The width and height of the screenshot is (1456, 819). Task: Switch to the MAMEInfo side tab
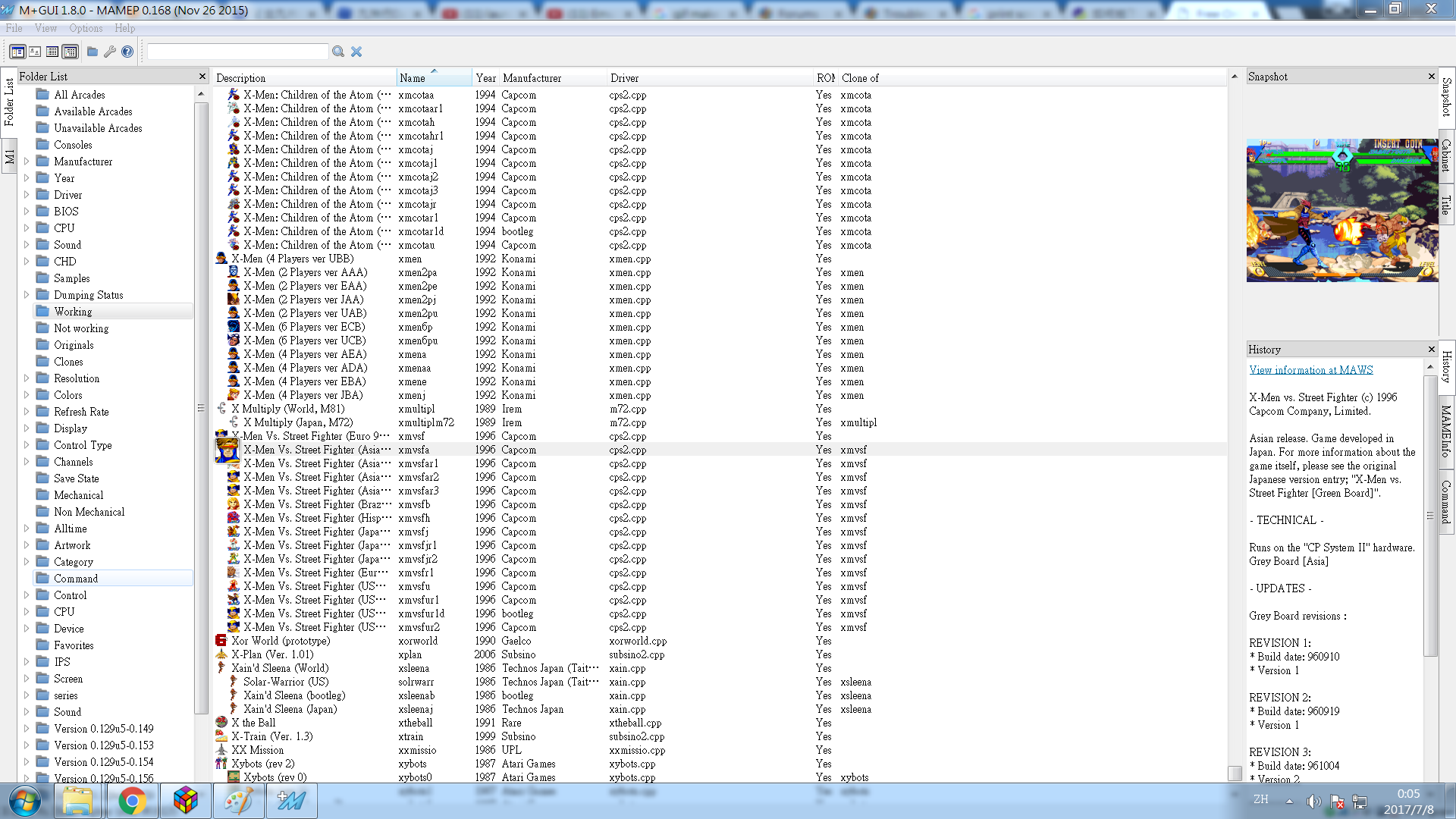[x=1446, y=431]
